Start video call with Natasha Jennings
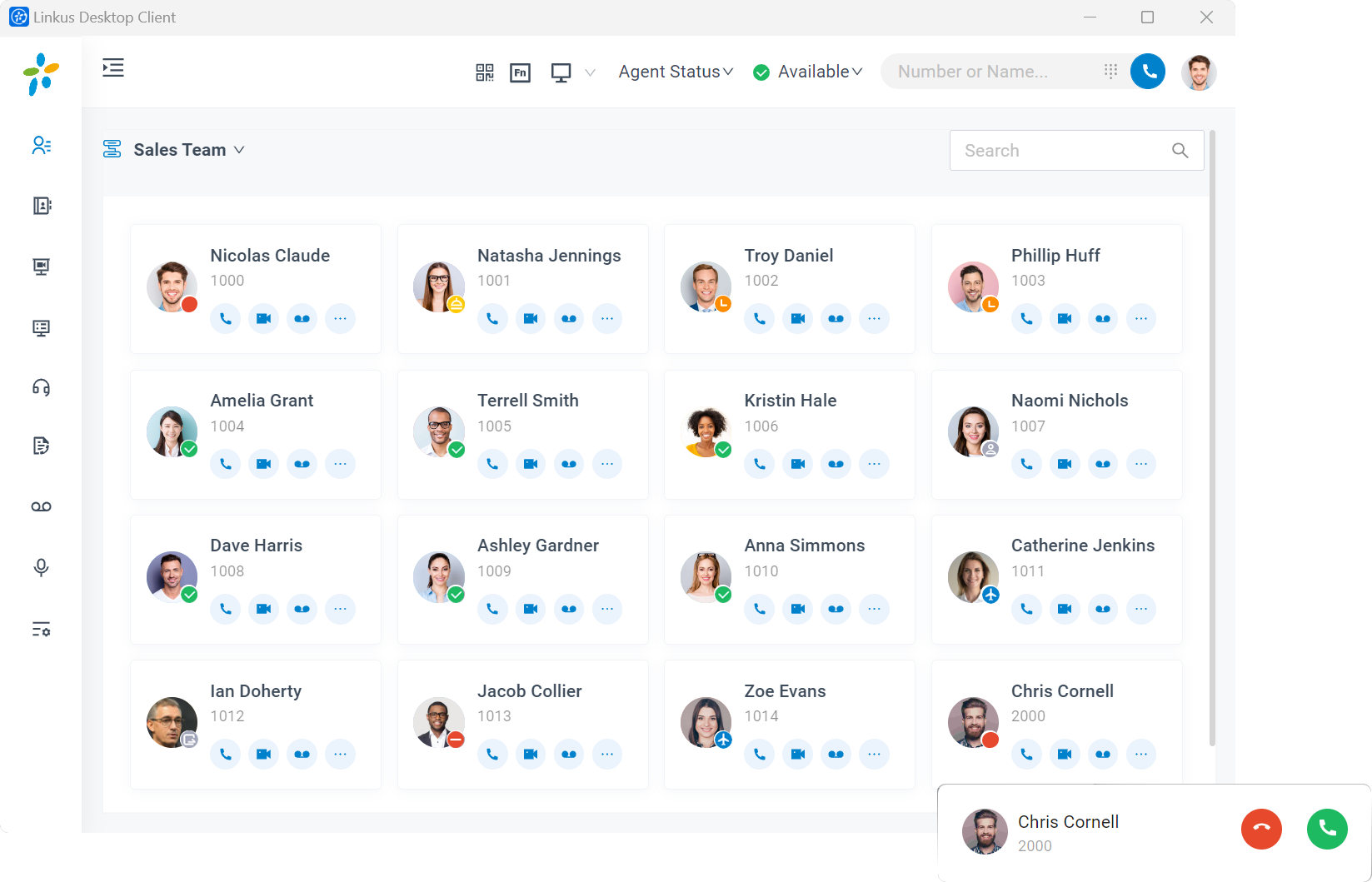Screen dimensions: 1372x882 (531, 318)
